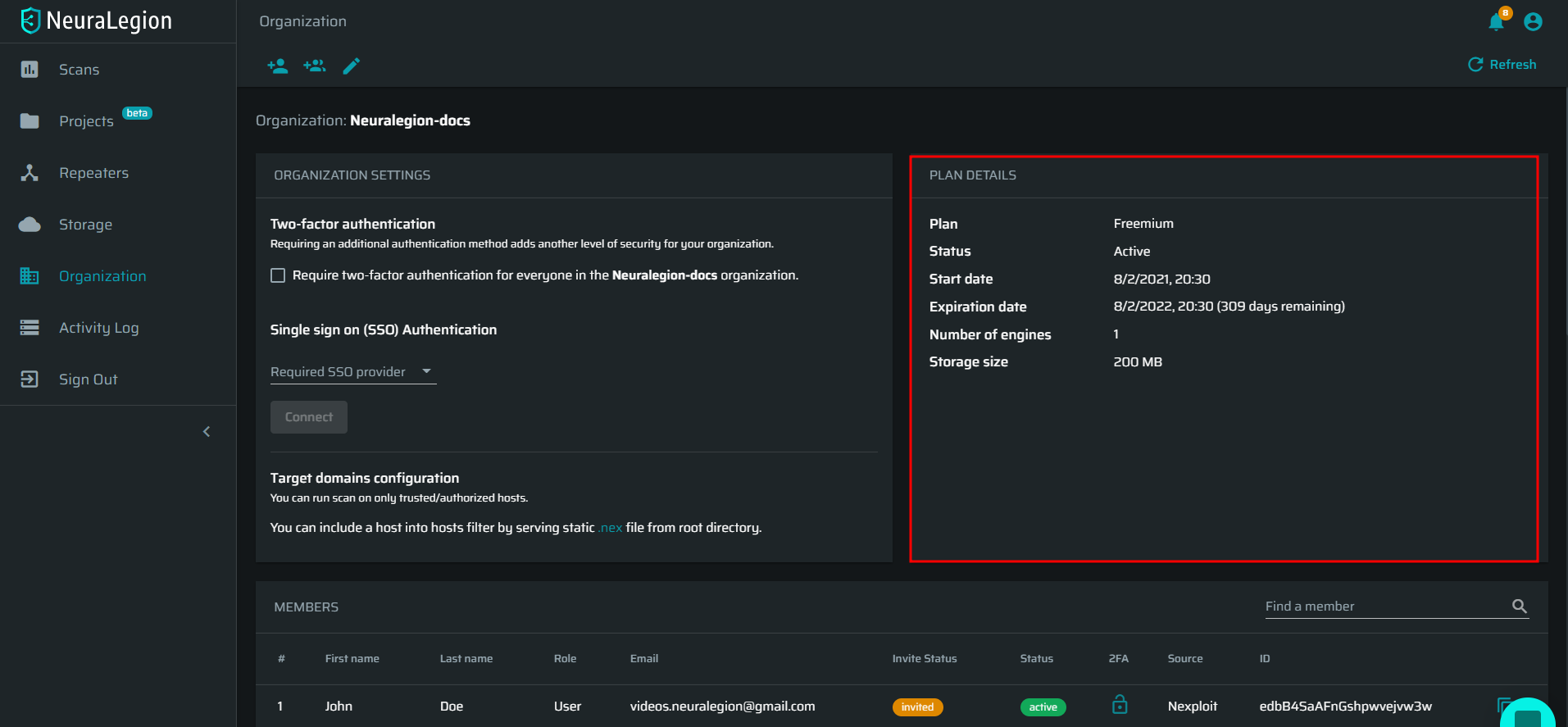This screenshot has width=1568, height=727.
Task: Click the Refresh button
Action: click(x=1502, y=65)
